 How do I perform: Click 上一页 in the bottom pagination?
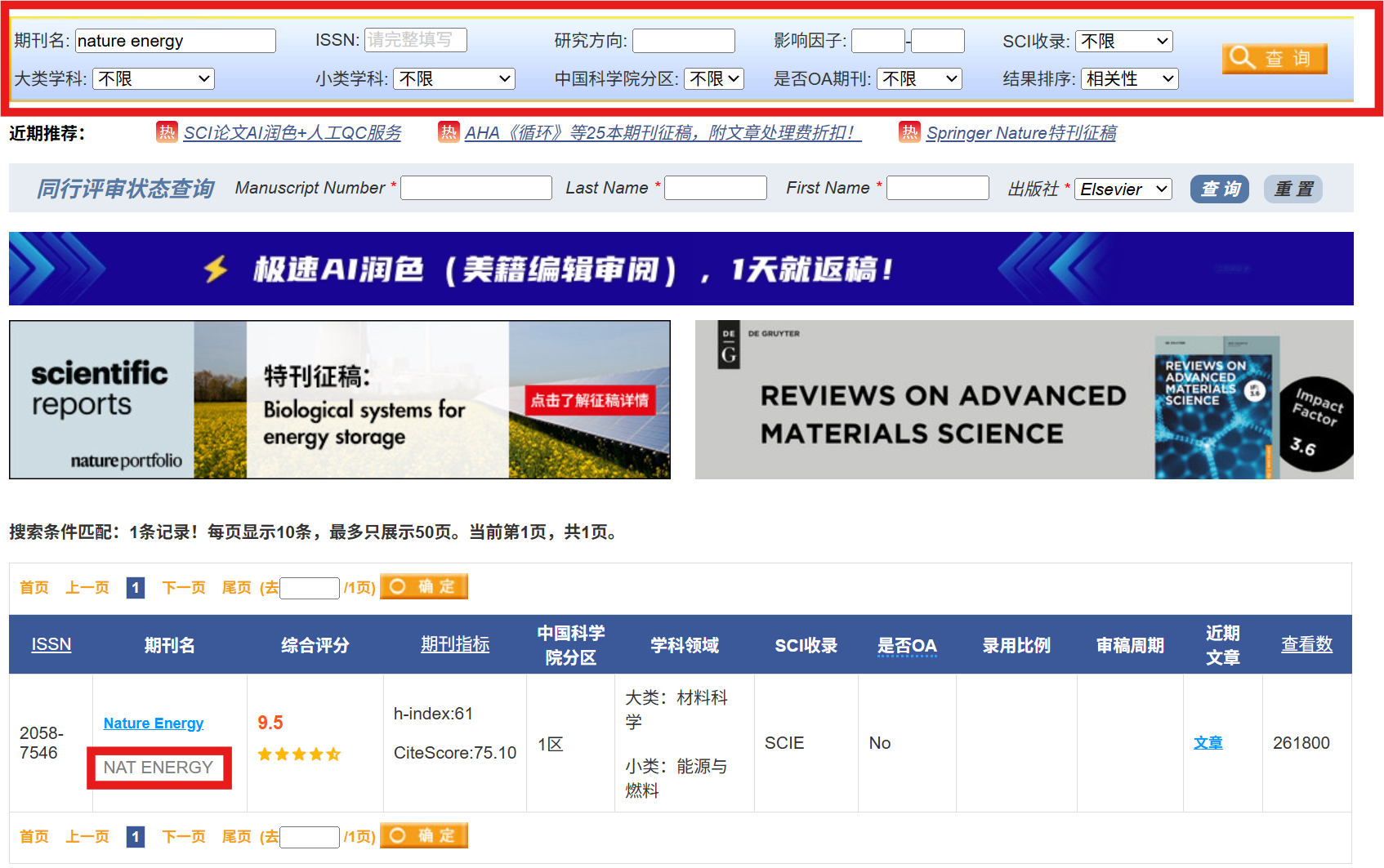87,837
